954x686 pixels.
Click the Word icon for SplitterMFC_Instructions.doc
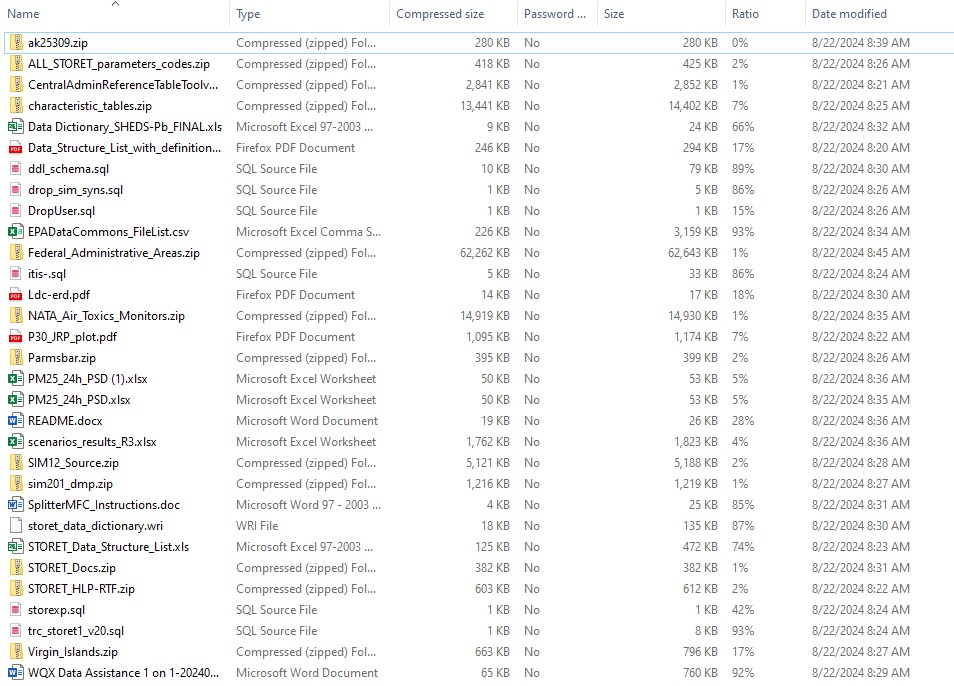[x=15, y=505]
